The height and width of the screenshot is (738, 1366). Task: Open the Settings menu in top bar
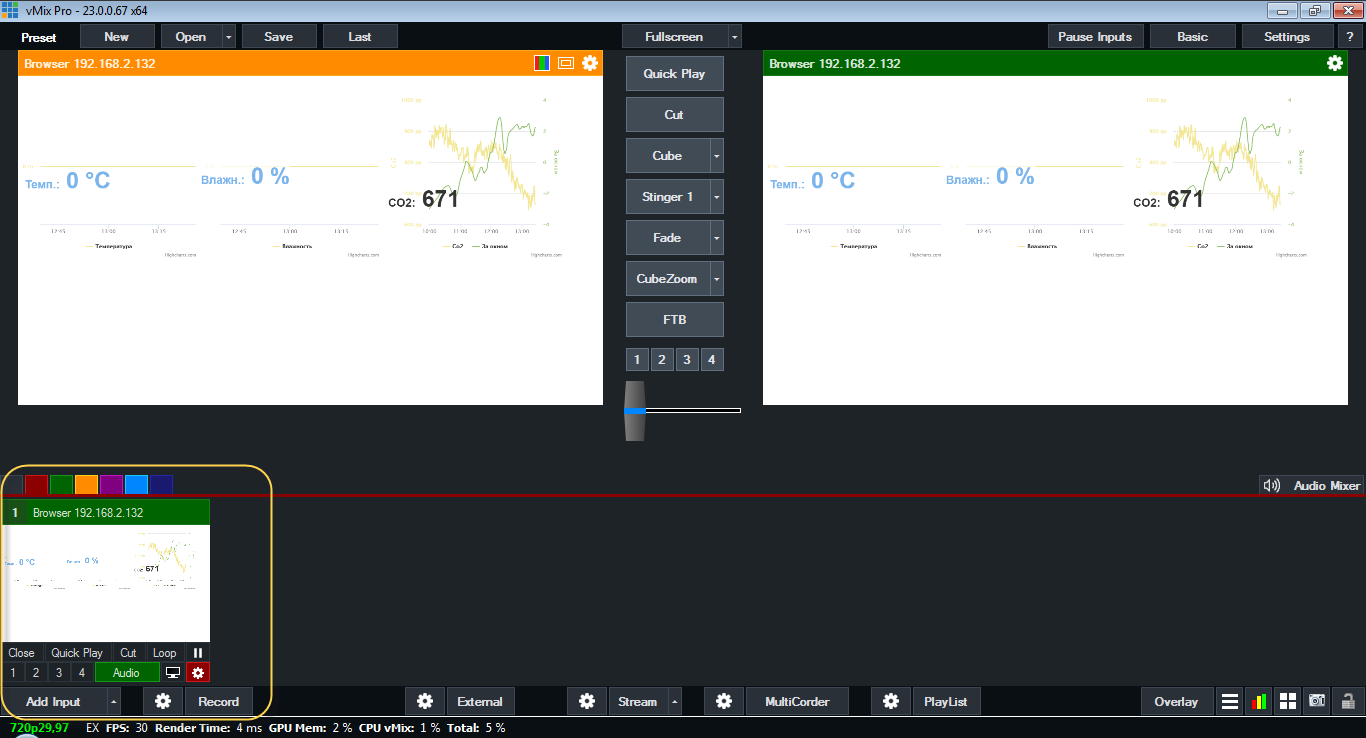click(x=1286, y=37)
